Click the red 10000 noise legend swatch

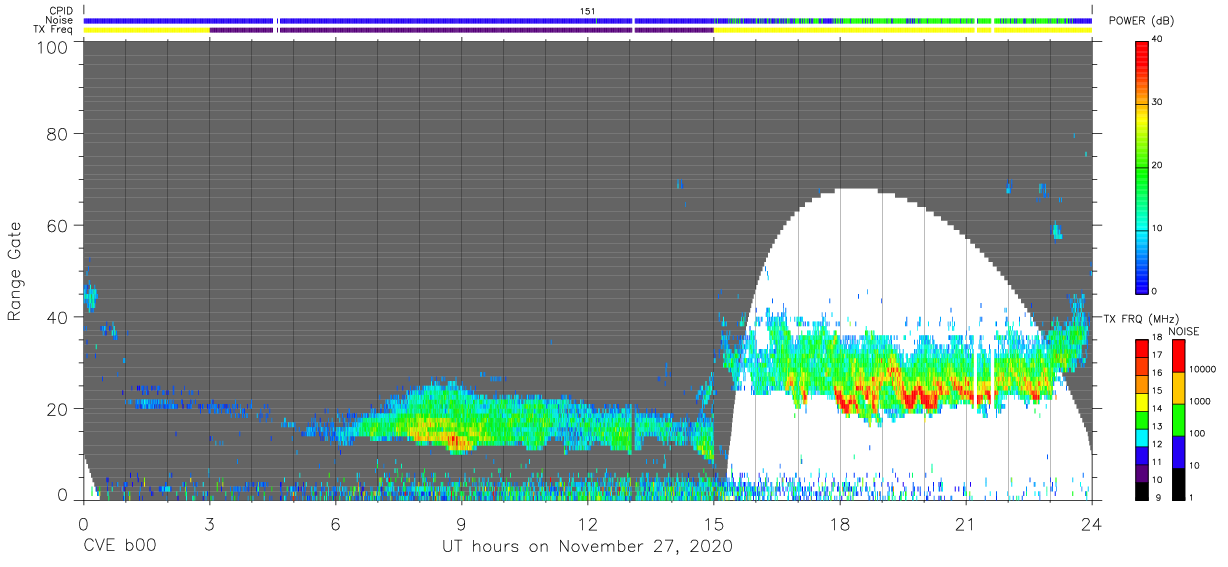1178,356
